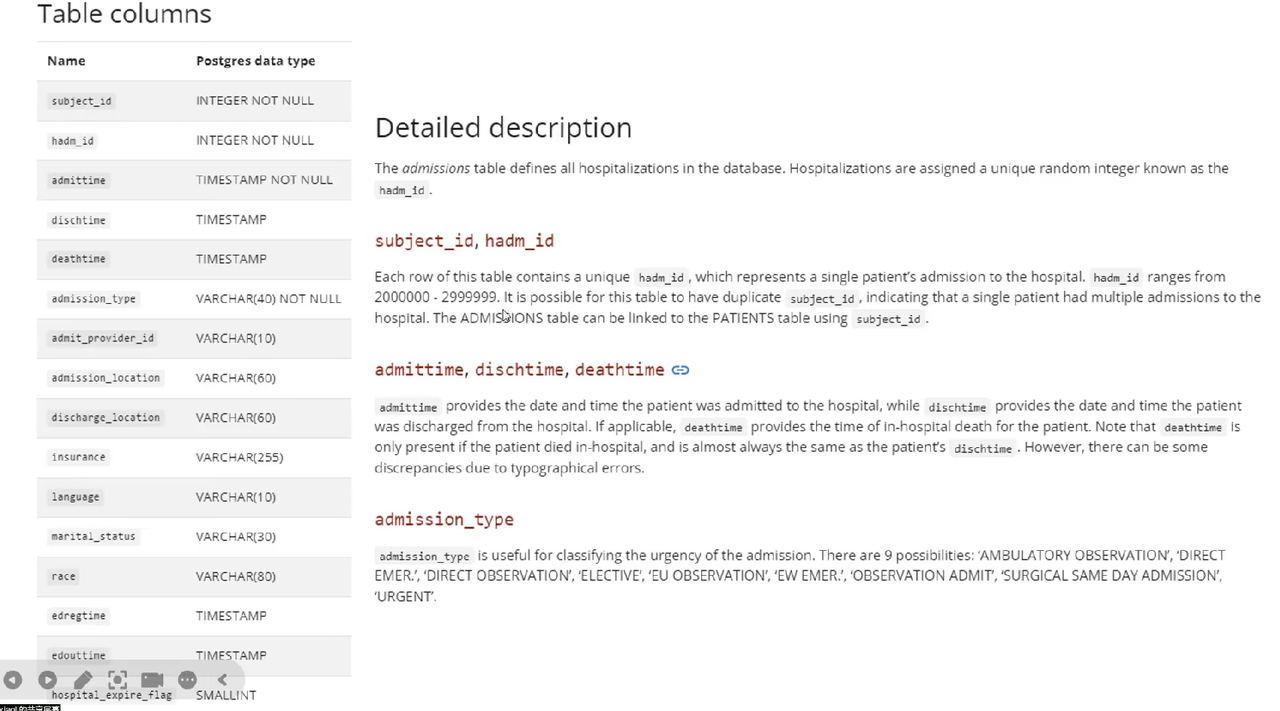This screenshot has height=711, width=1280.
Task: Click the previous slide arrow button
Action: tap(13, 680)
